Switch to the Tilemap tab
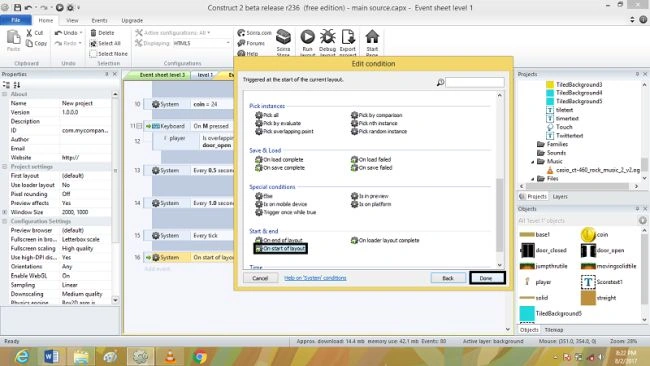This screenshot has width=650, height=366. tap(553, 330)
